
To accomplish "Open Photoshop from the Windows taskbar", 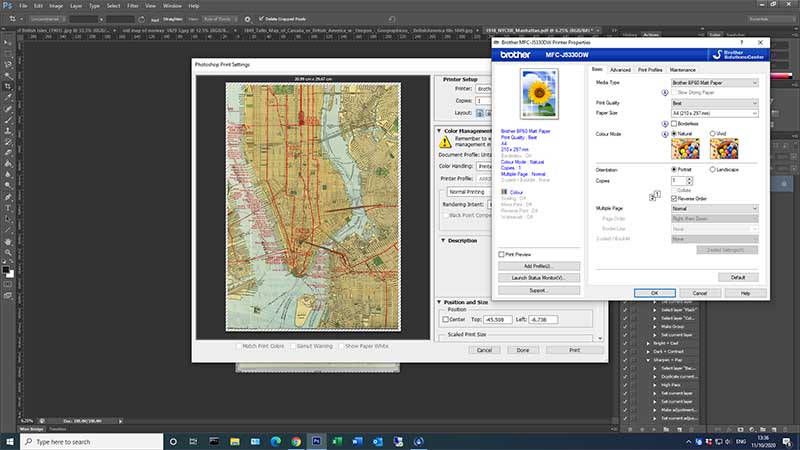I will pyautogui.click(x=316, y=441).
